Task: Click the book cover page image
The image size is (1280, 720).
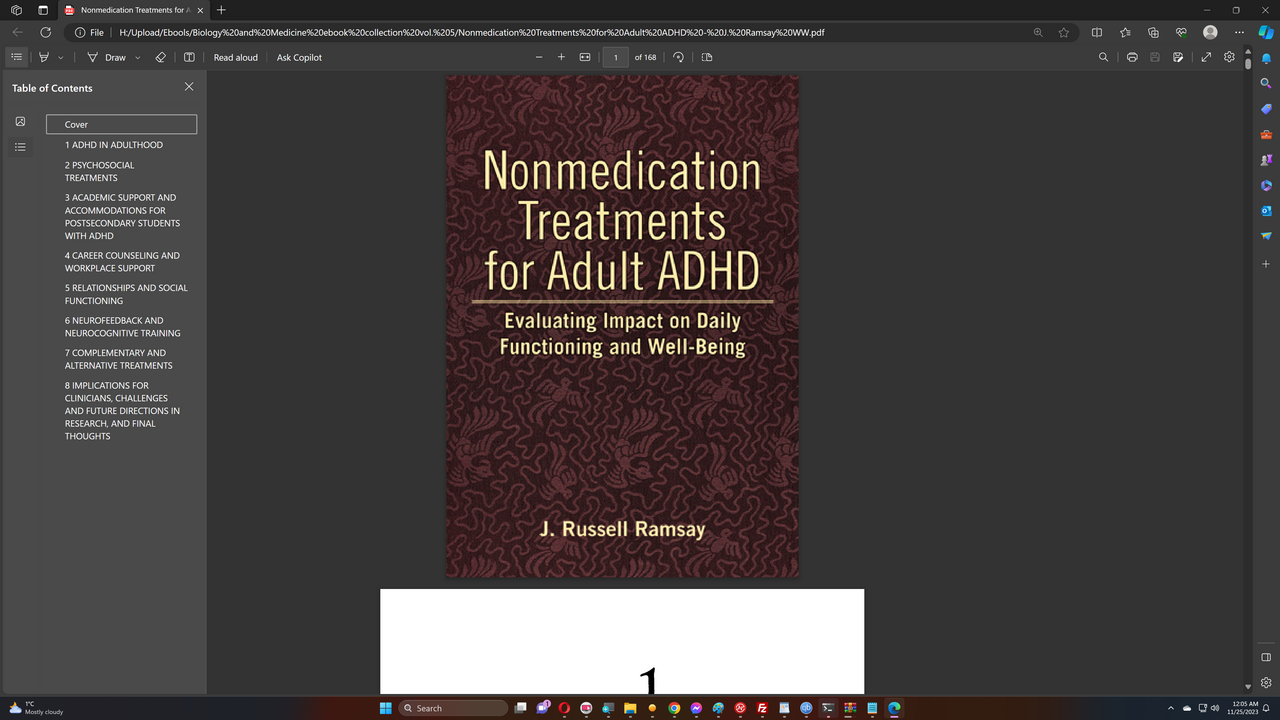Action: [622, 326]
